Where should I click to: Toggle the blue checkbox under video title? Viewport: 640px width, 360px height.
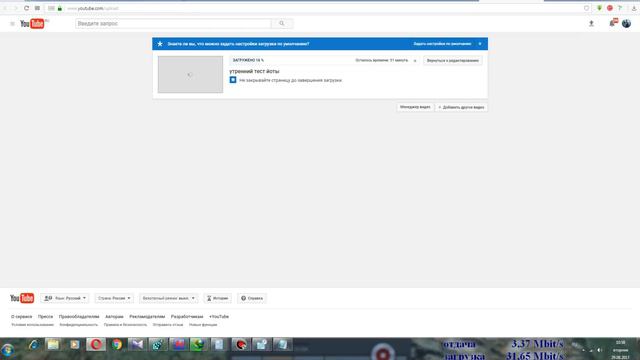(233, 80)
